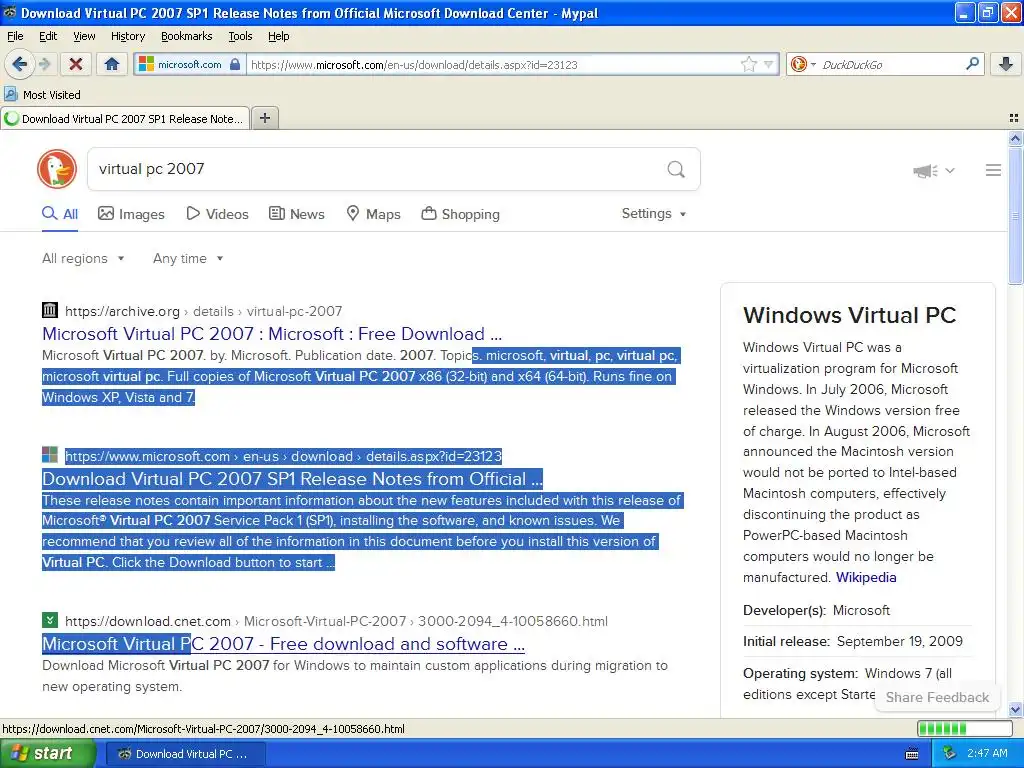Select the Download Virtual PC 2007 browser tab
Screen dimensions: 1024x768
tap(125, 119)
